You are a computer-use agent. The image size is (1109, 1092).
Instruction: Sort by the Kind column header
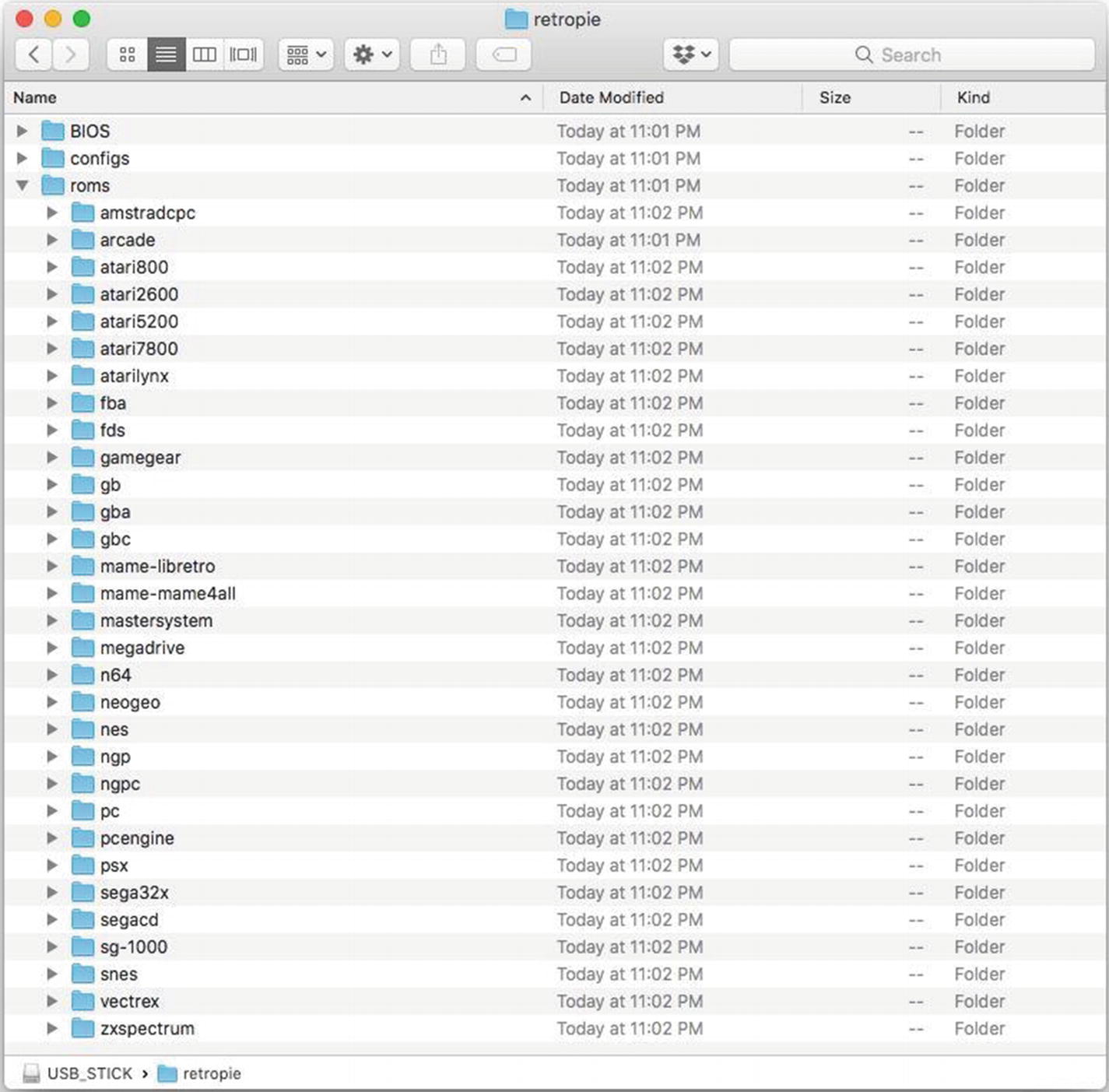[x=1023, y=97]
